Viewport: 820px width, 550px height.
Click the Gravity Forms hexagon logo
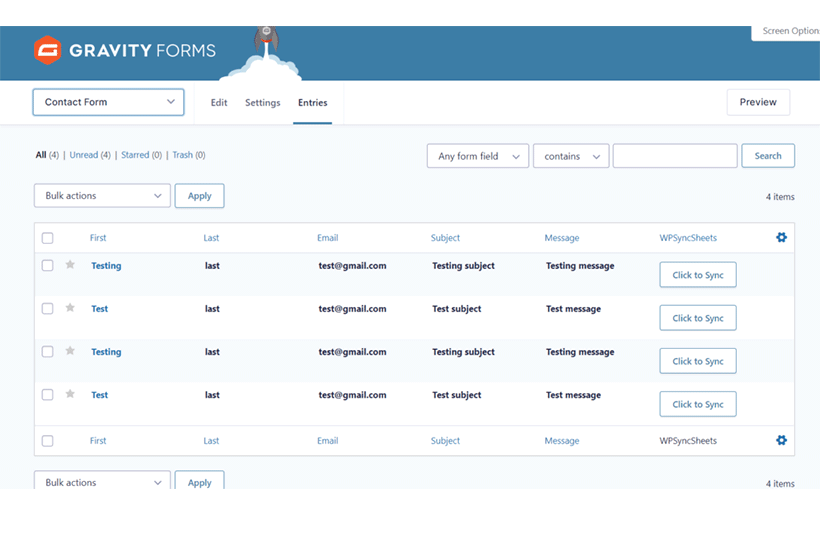[48, 50]
